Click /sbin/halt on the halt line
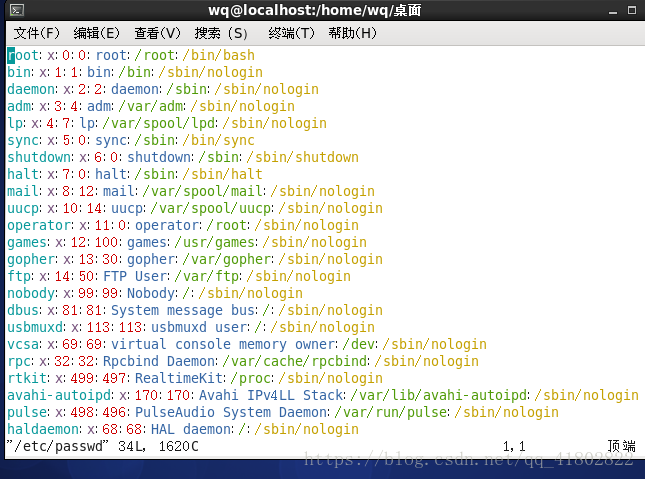This screenshot has width=645, height=479. (x=223, y=174)
